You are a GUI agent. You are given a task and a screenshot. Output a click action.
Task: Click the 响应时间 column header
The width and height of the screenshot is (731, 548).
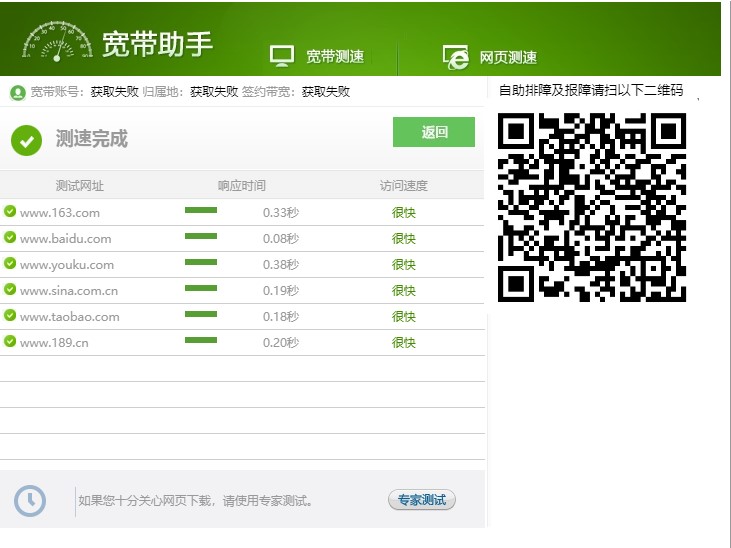click(242, 186)
